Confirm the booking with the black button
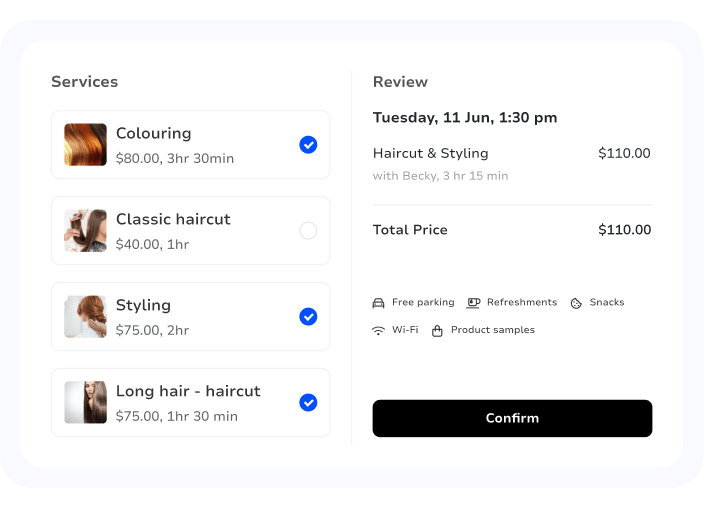The width and height of the screenshot is (704, 506). (x=512, y=418)
